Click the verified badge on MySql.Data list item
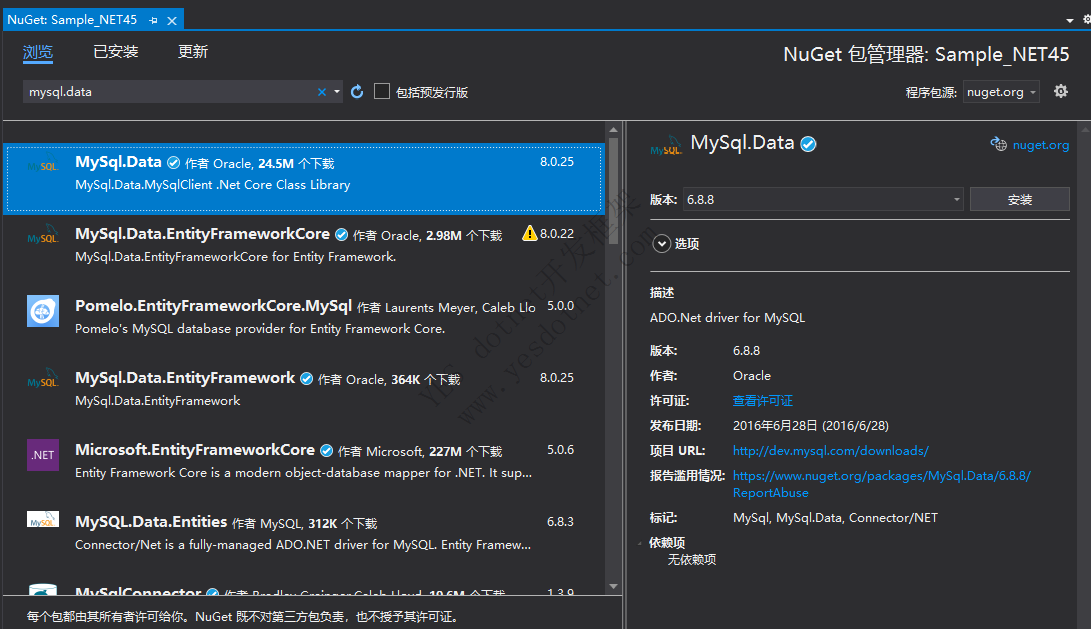This screenshot has width=1091, height=629. tap(173, 163)
